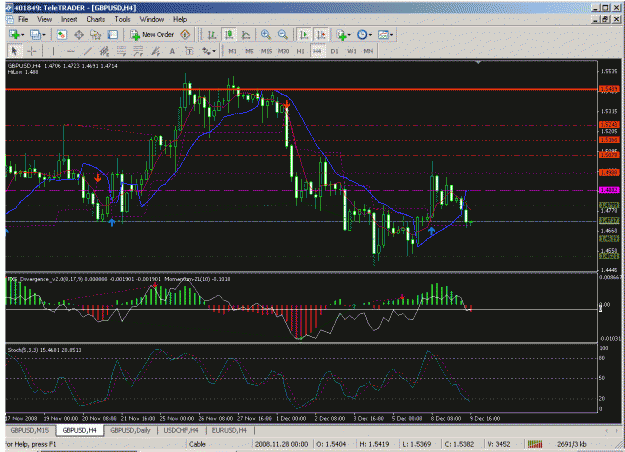This screenshot has height=452, width=625.
Task: Open the Periods clock dropdown
Action: (x=364, y=35)
